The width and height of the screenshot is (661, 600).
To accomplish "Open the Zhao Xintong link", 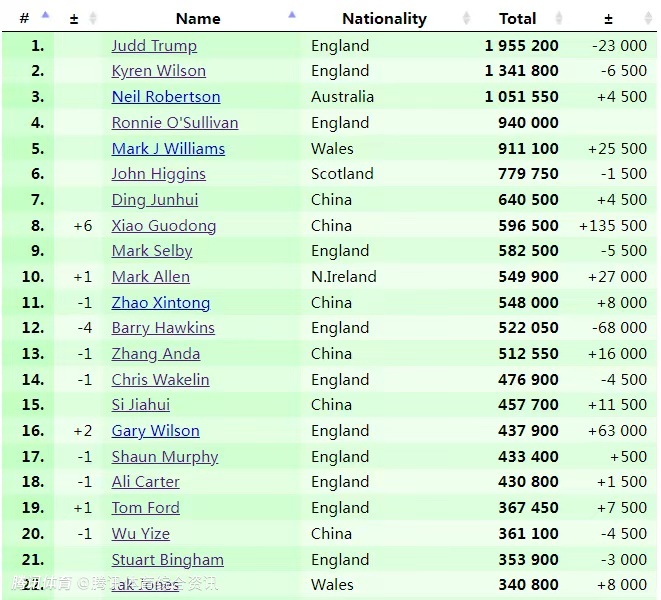I will tap(160, 302).
